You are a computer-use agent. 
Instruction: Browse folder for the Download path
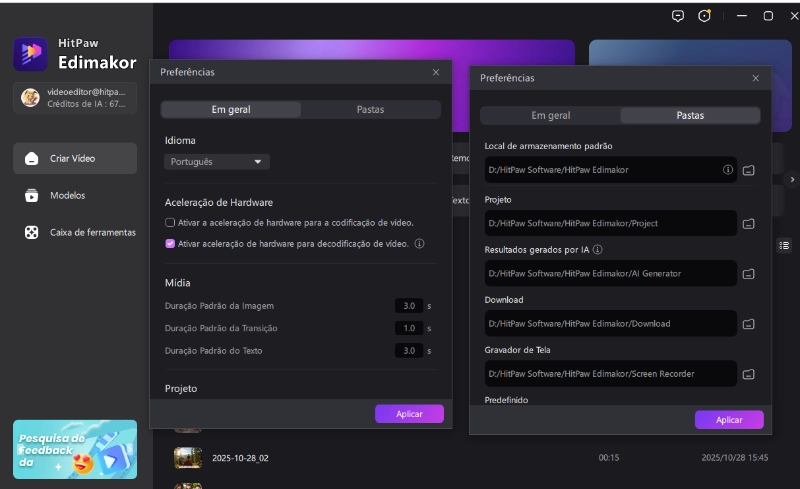tap(748, 324)
